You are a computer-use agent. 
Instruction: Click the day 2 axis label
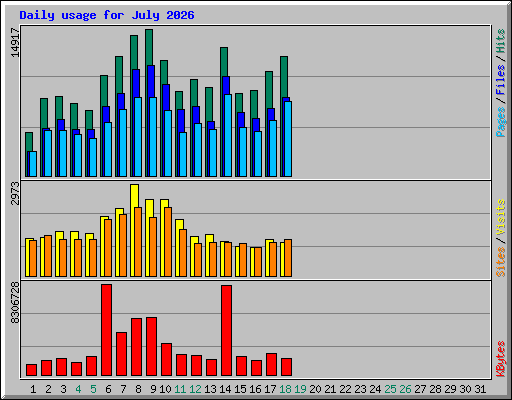[x=48, y=389]
